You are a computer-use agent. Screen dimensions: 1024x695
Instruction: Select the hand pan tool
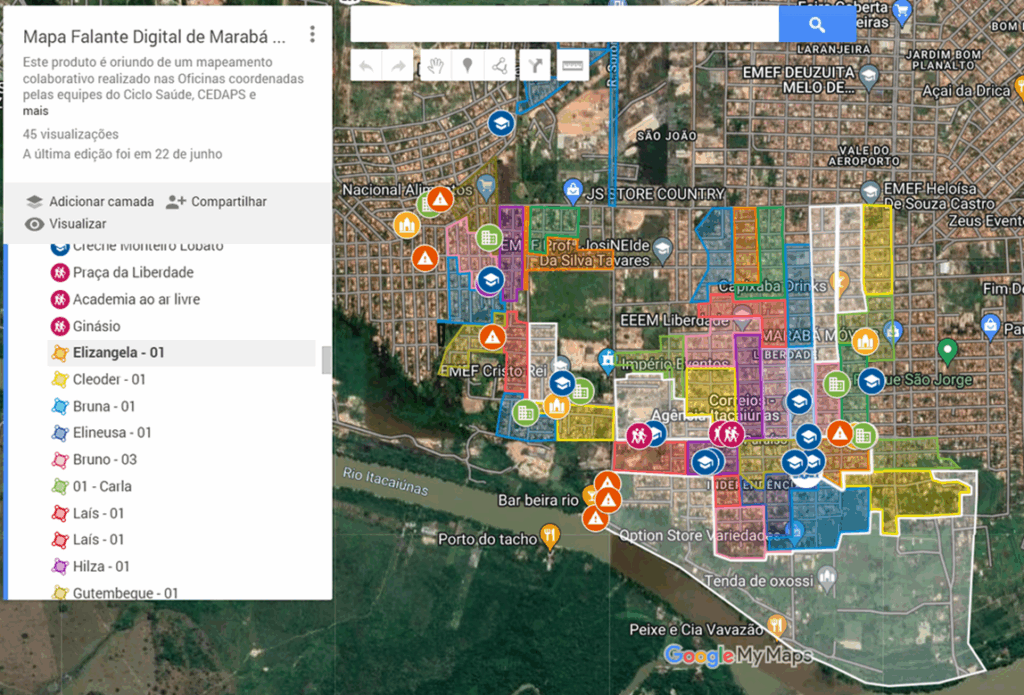435,66
